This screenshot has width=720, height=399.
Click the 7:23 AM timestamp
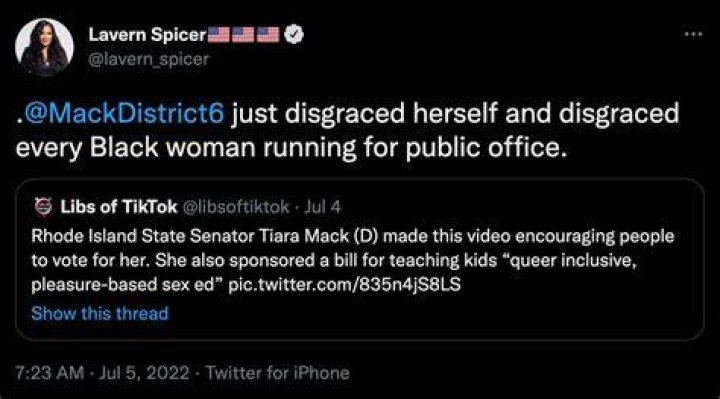click(49, 373)
